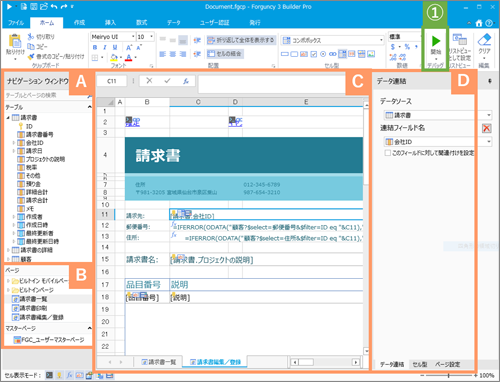Toggle 折り返して全体を表示する wrap text
This screenshot has height=382, width=500.
[240, 40]
